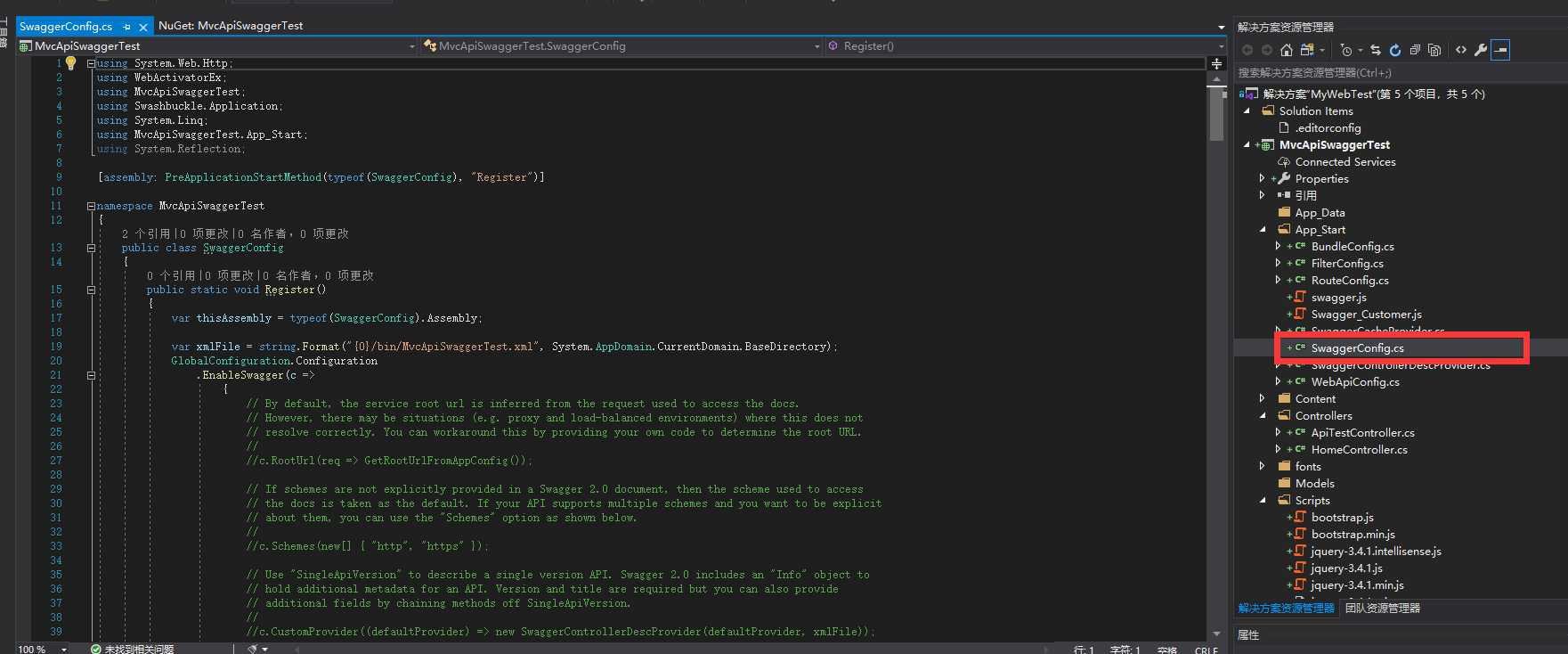Collapse the Solution Items folder
Screen dimensions: 1568x654
point(1247,110)
